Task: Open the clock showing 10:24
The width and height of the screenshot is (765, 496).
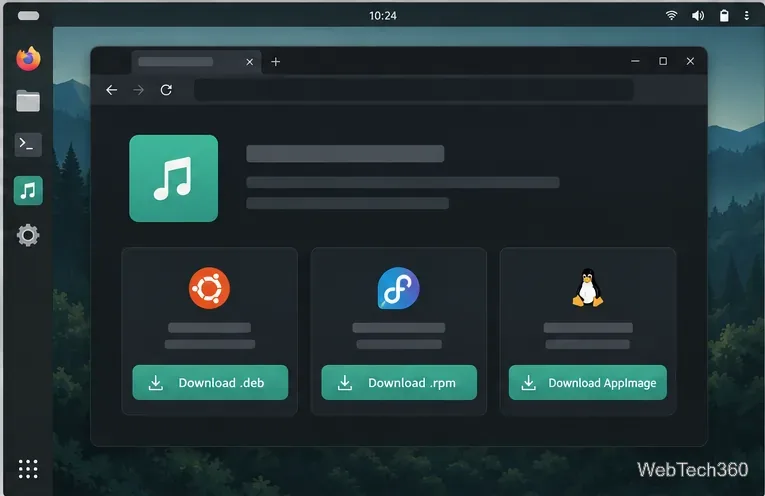Action: [382, 16]
